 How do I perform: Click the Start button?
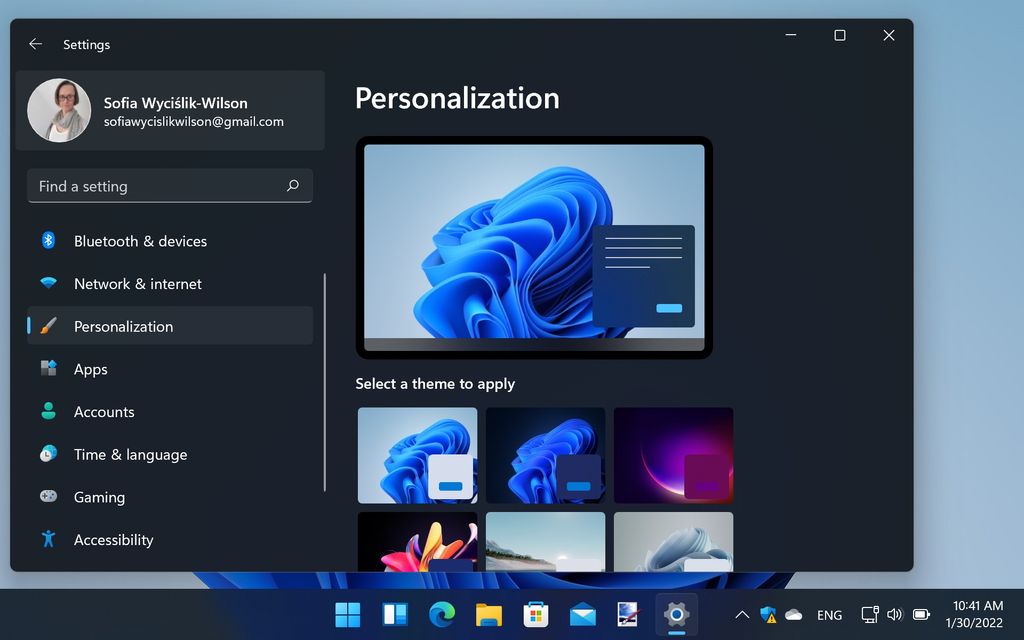pyautogui.click(x=347, y=615)
